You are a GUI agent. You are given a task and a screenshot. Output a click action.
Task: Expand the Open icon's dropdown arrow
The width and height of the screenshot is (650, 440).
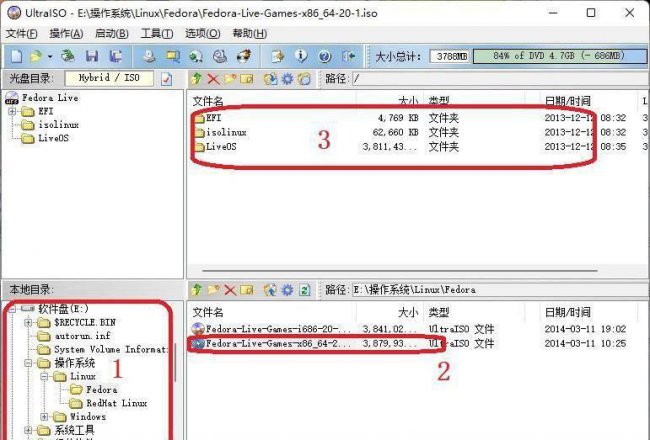[50, 56]
